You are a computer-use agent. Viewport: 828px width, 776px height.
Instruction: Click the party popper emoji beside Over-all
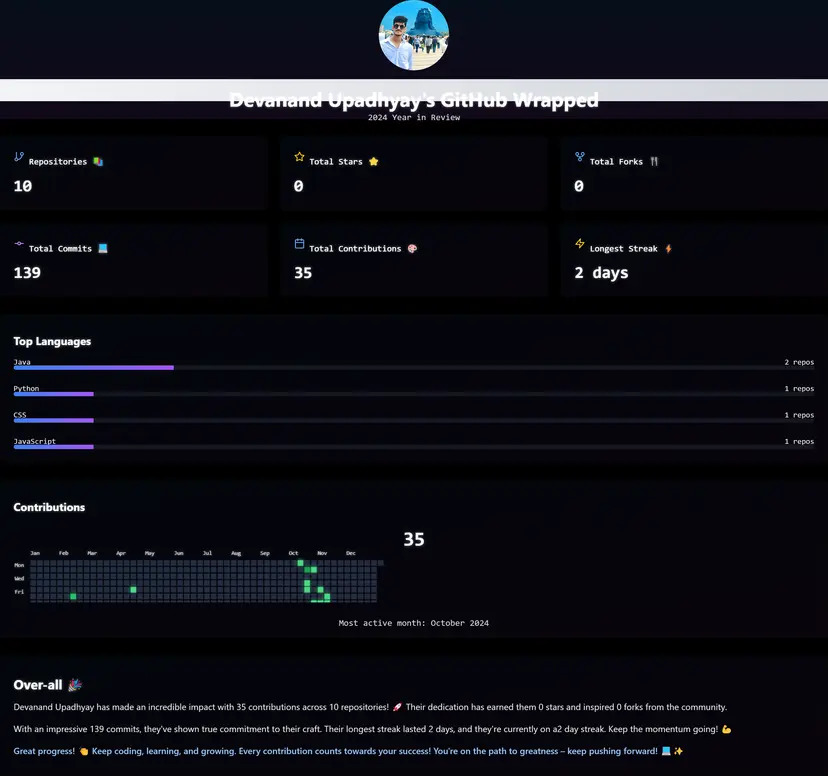click(75, 685)
